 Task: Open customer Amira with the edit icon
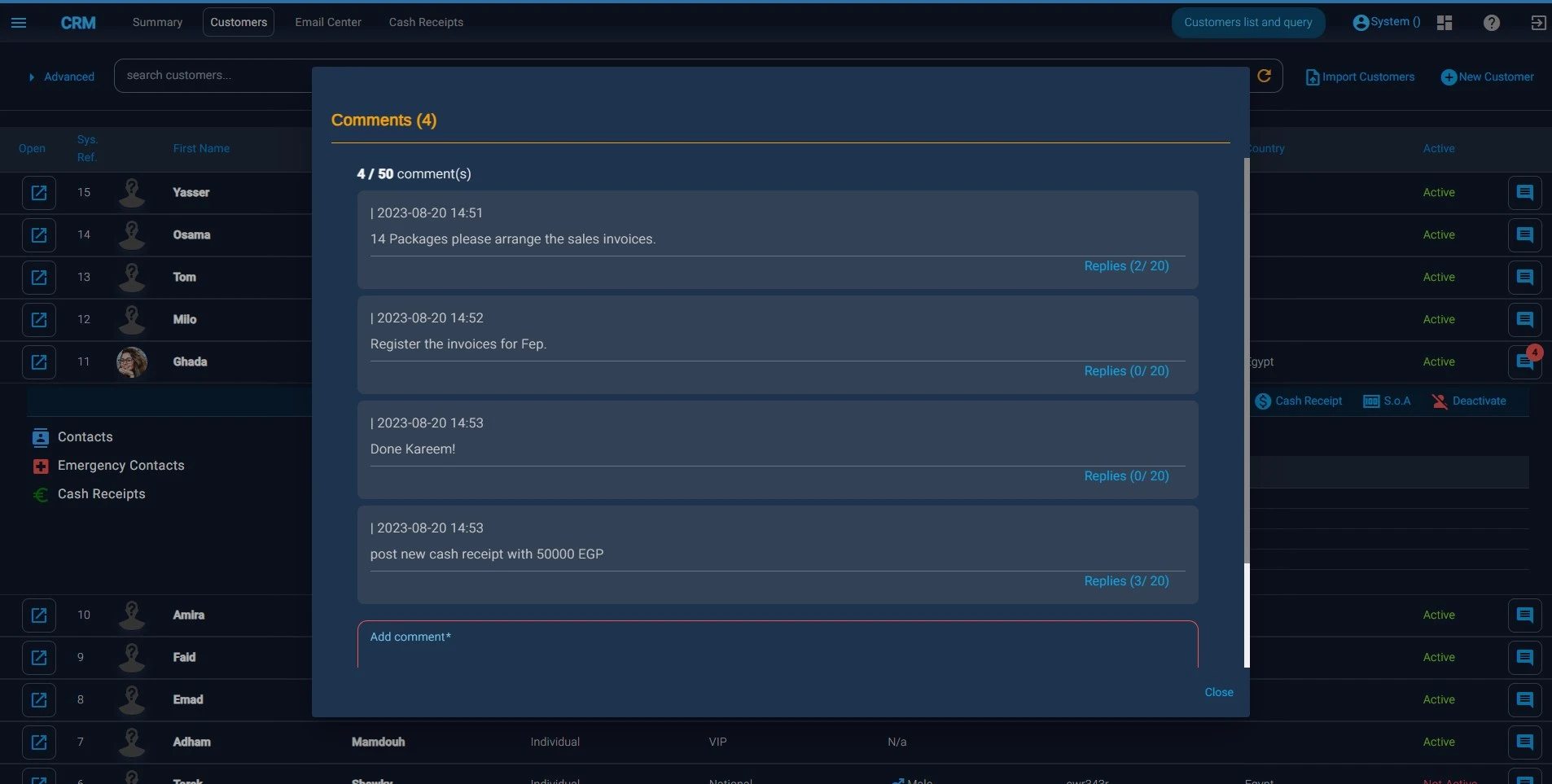click(x=39, y=615)
